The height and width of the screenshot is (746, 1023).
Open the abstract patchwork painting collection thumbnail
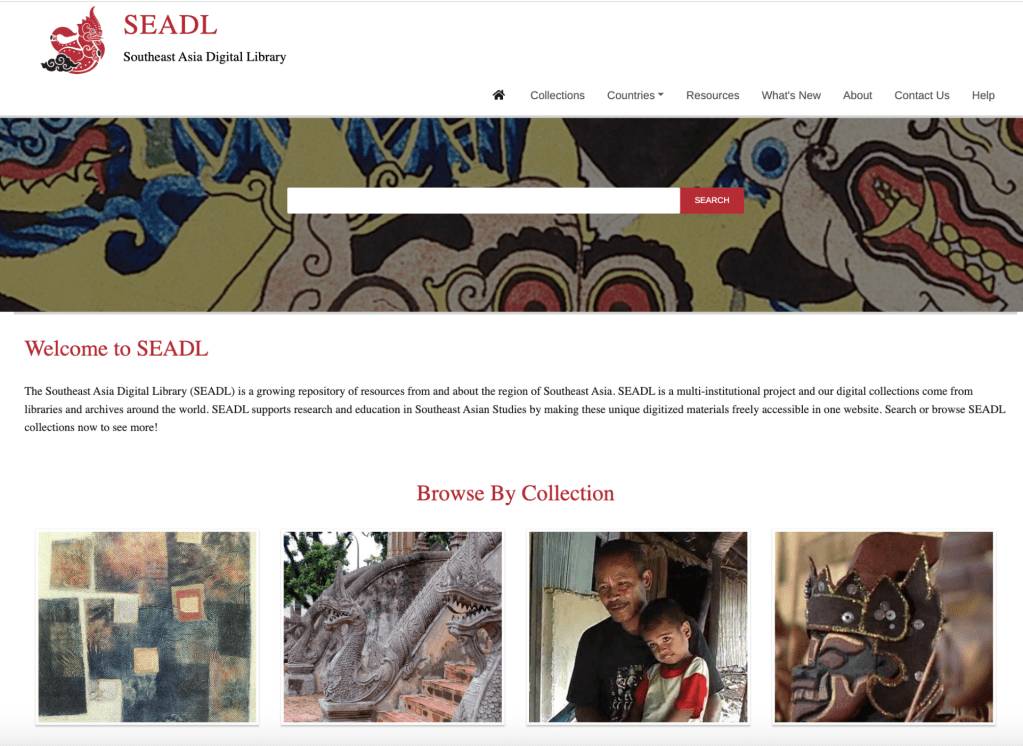click(147, 627)
